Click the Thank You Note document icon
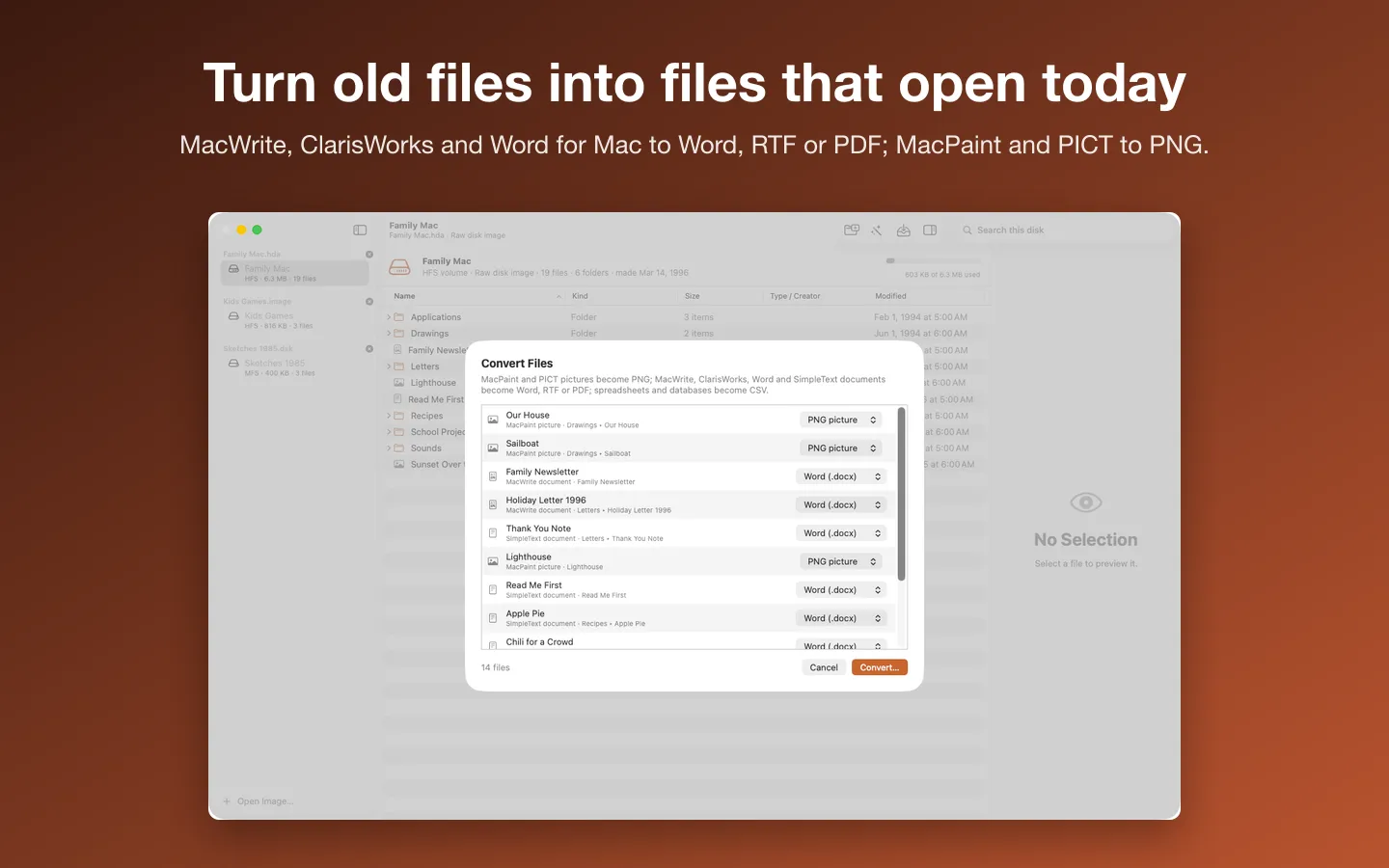The width and height of the screenshot is (1389, 868). point(493,533)
